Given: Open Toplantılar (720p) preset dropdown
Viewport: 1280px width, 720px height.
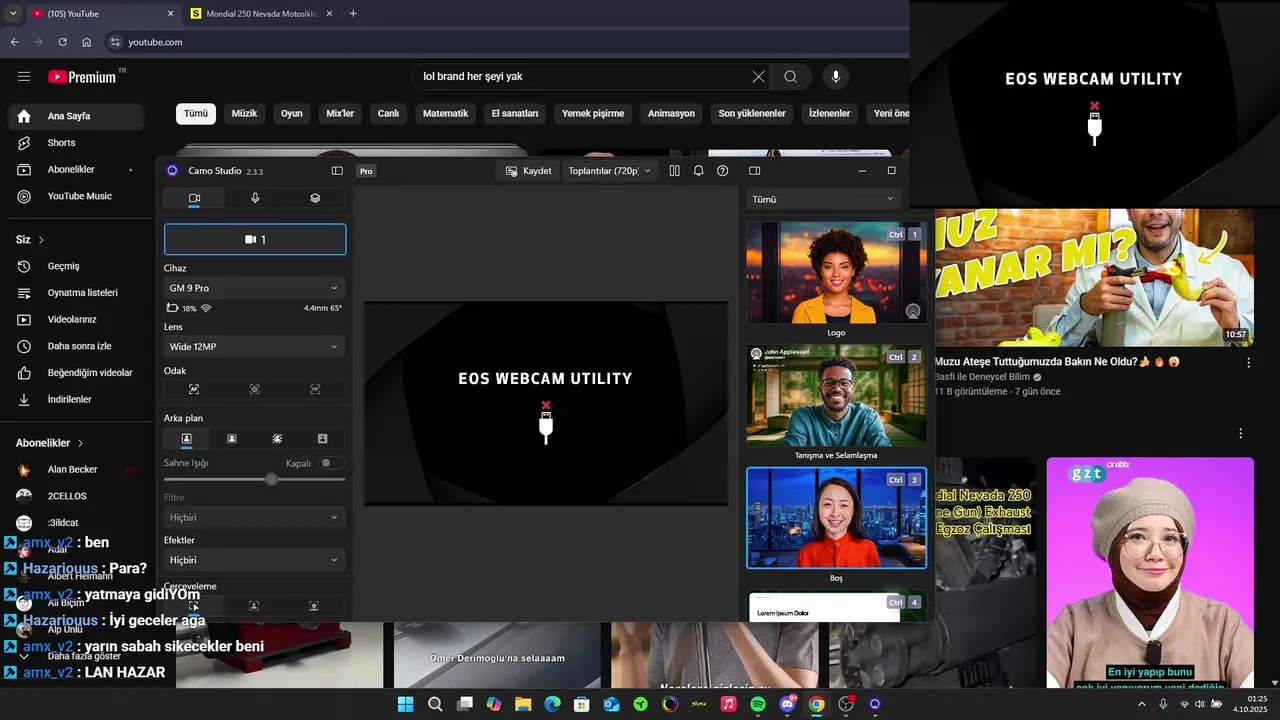Looking at the screenshot, I should 609,171.
